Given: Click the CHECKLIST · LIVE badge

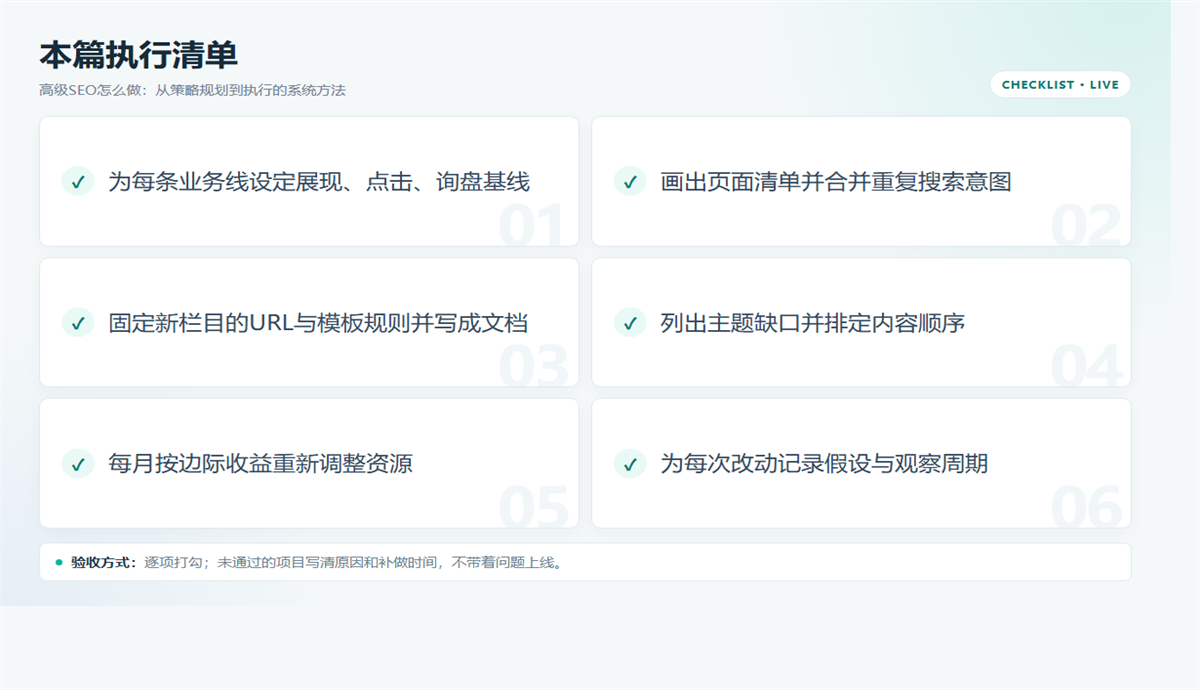Looking at the screenshot, I should [1060, 85].
